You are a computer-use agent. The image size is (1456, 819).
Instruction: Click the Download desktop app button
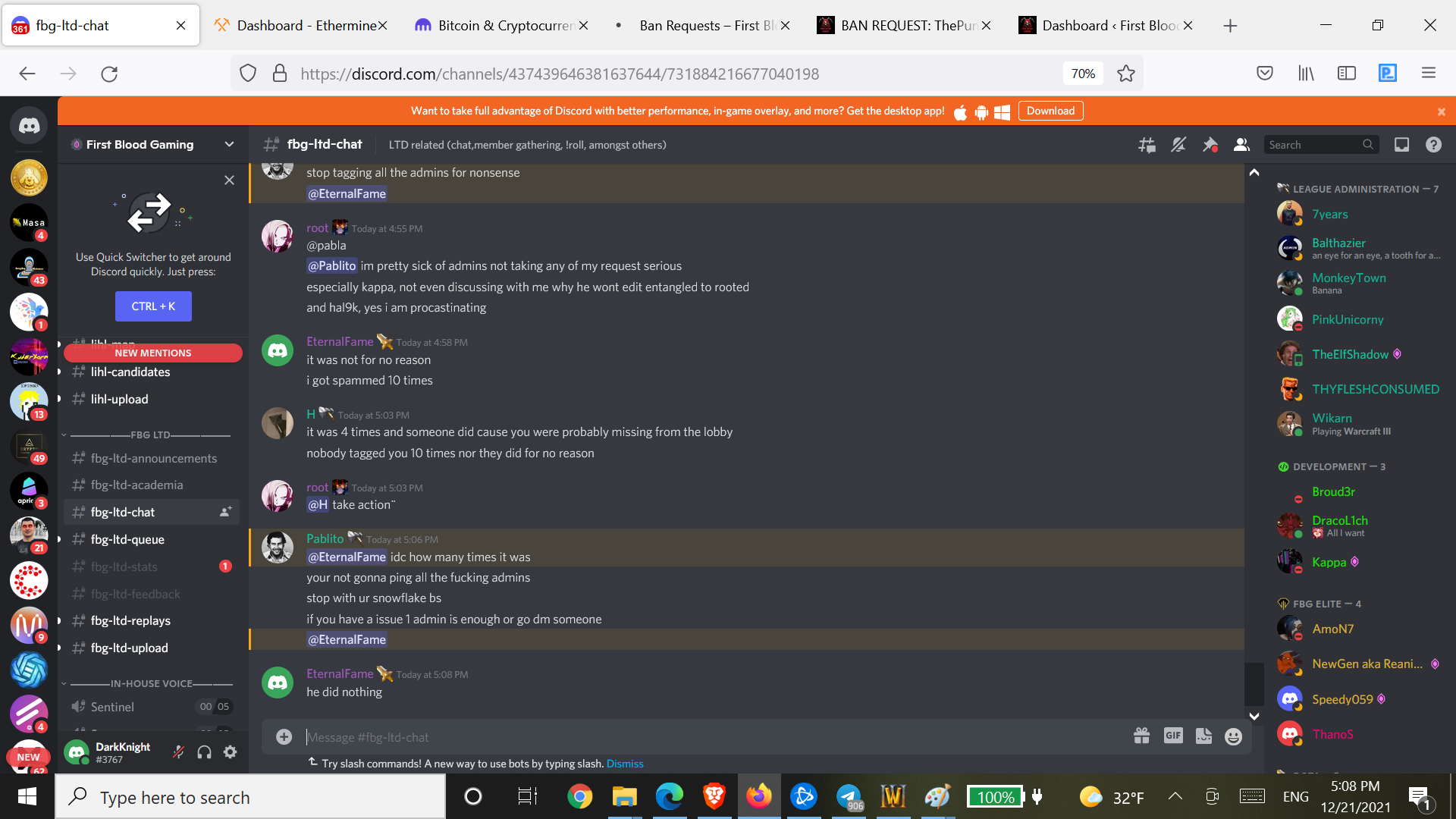1050,111
